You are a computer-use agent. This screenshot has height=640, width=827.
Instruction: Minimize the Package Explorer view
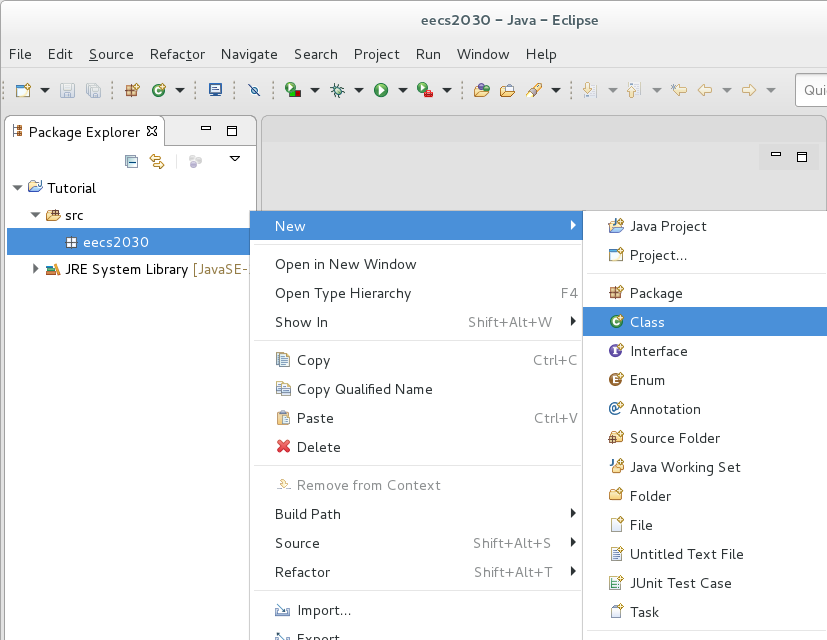(x=206, y=128)
